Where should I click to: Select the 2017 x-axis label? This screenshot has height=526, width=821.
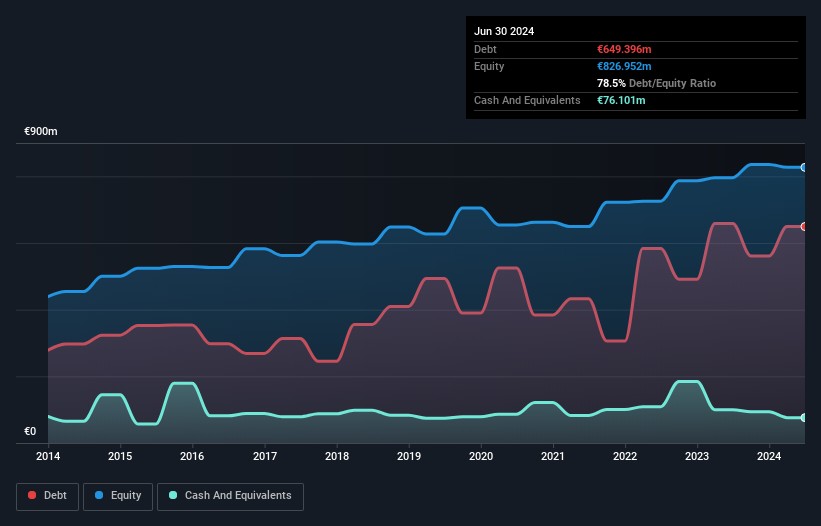(x=265, y=456)
